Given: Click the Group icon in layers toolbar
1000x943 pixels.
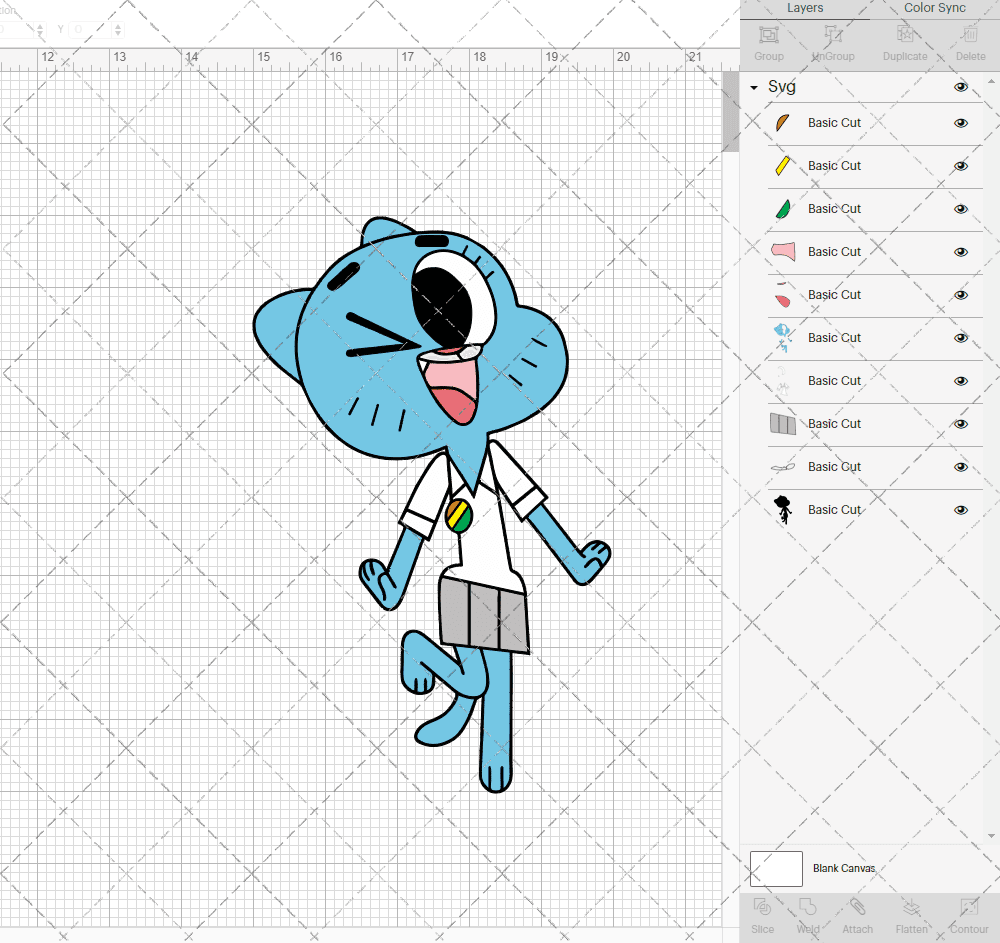Looking at the screenshot, I should (x=768, y=34).
